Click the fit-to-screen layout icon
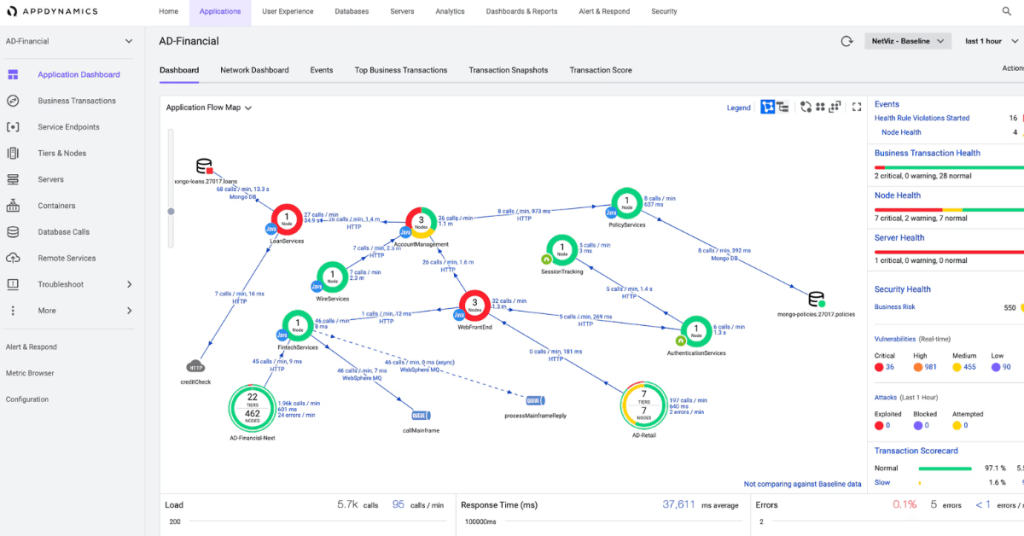The width and height of the screenshot is (1024, 536). pos(835,107)
